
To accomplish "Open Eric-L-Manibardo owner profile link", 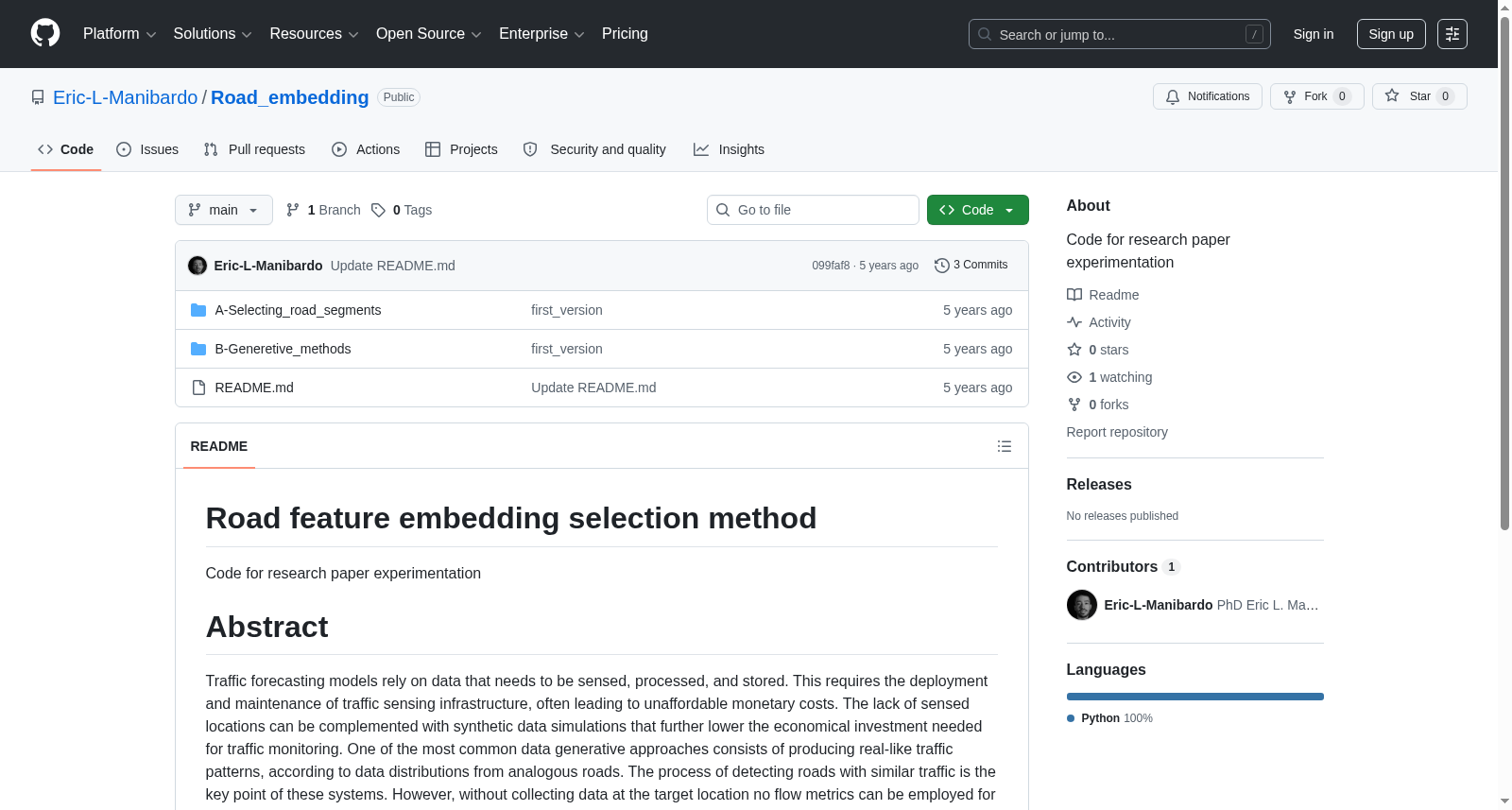I will 126,97.
